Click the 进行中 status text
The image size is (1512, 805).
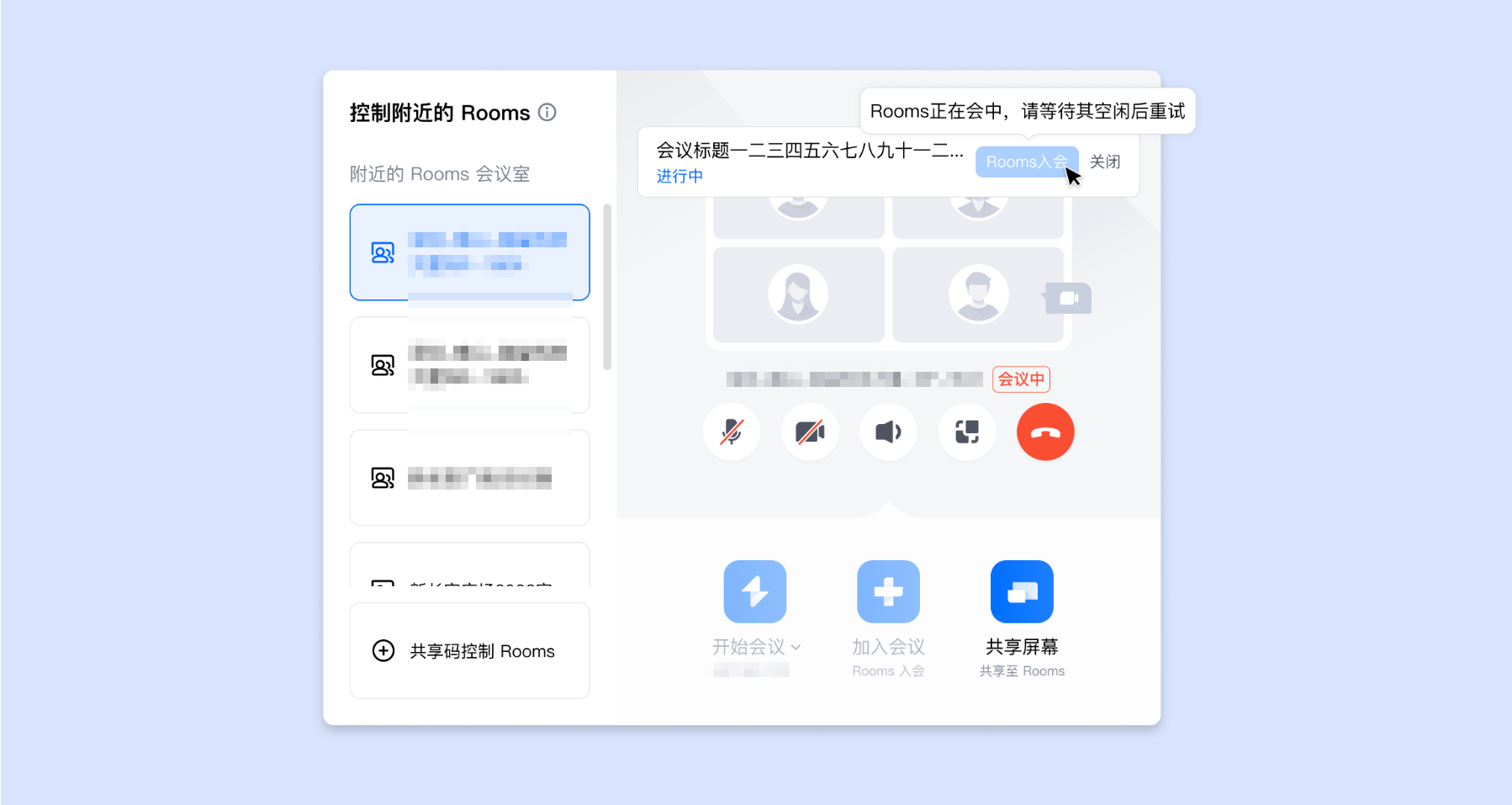pyautogui.click(x=679, y=176)
